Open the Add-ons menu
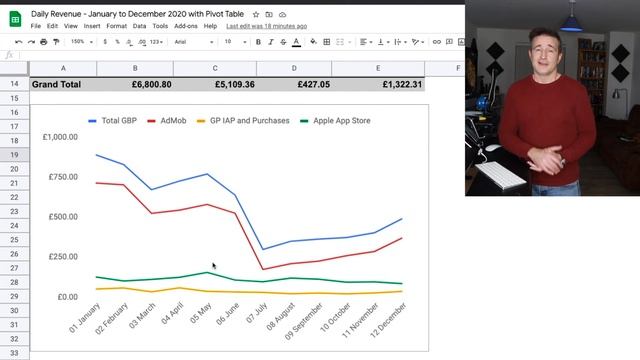The height and width of the screenshot is (360, 640). [x=186, y=26]
